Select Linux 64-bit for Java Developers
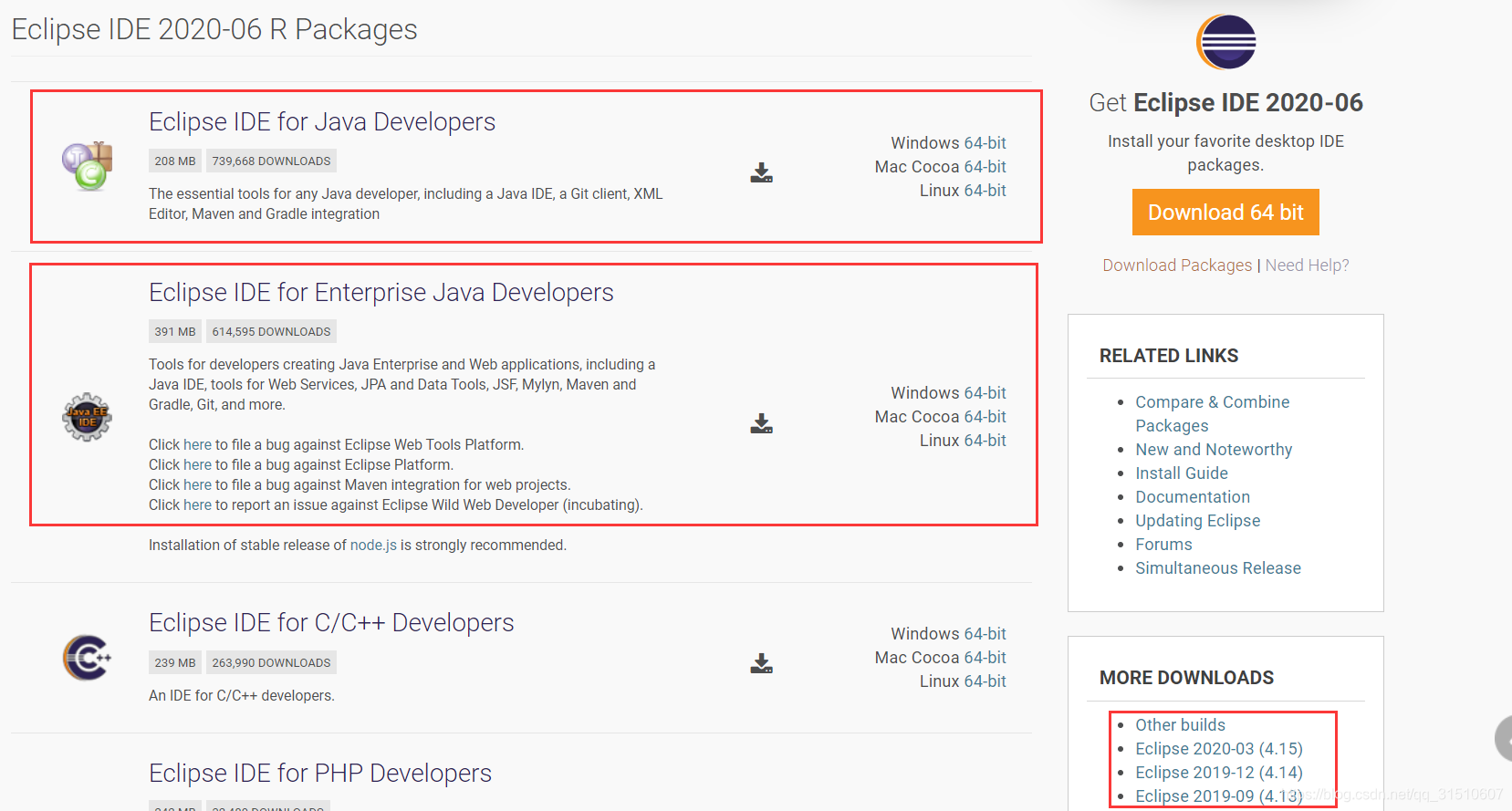Screen dimensions: 1512x811 click(x=985, y=191)
